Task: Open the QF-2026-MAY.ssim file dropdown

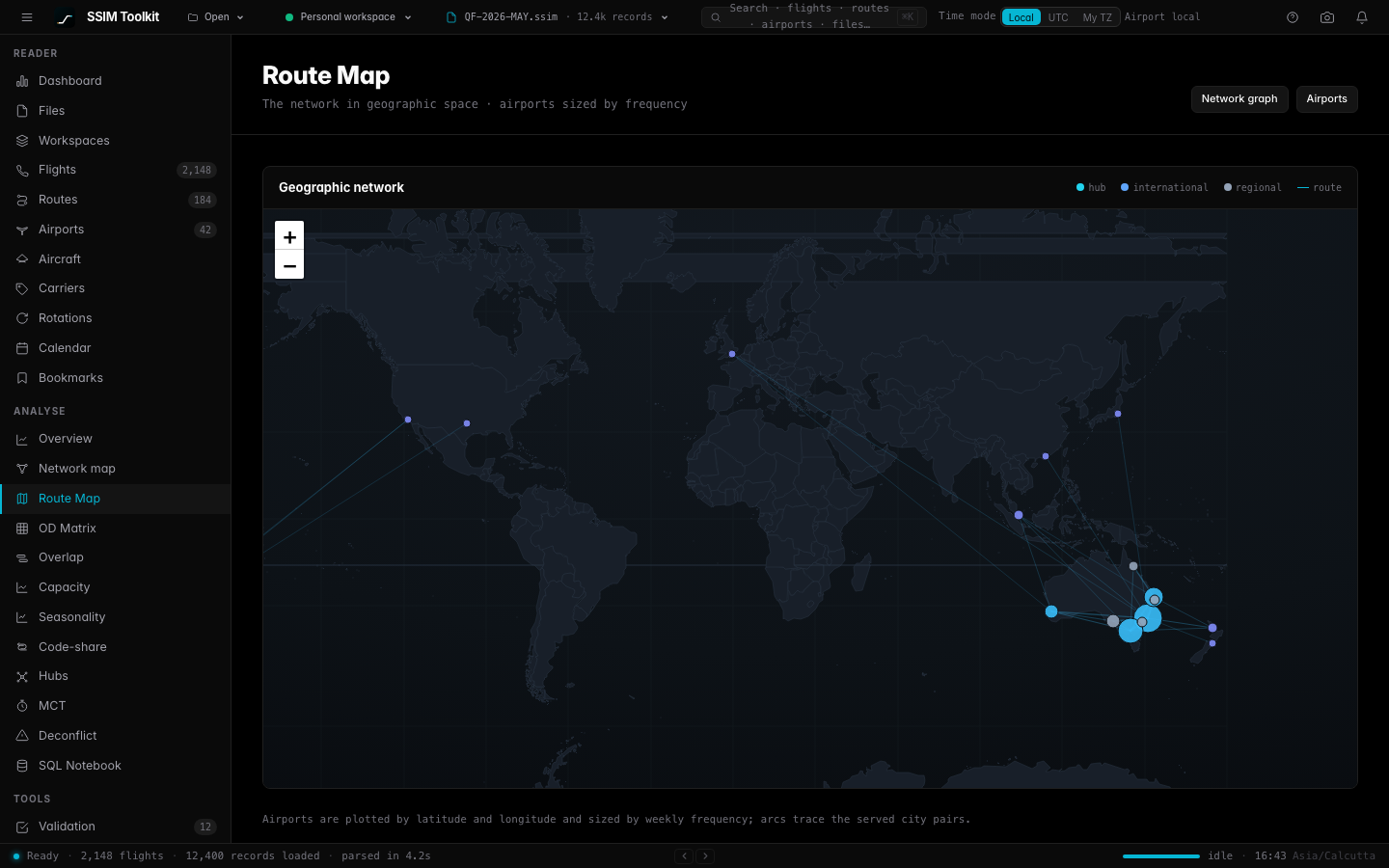Action: [557, 17]
